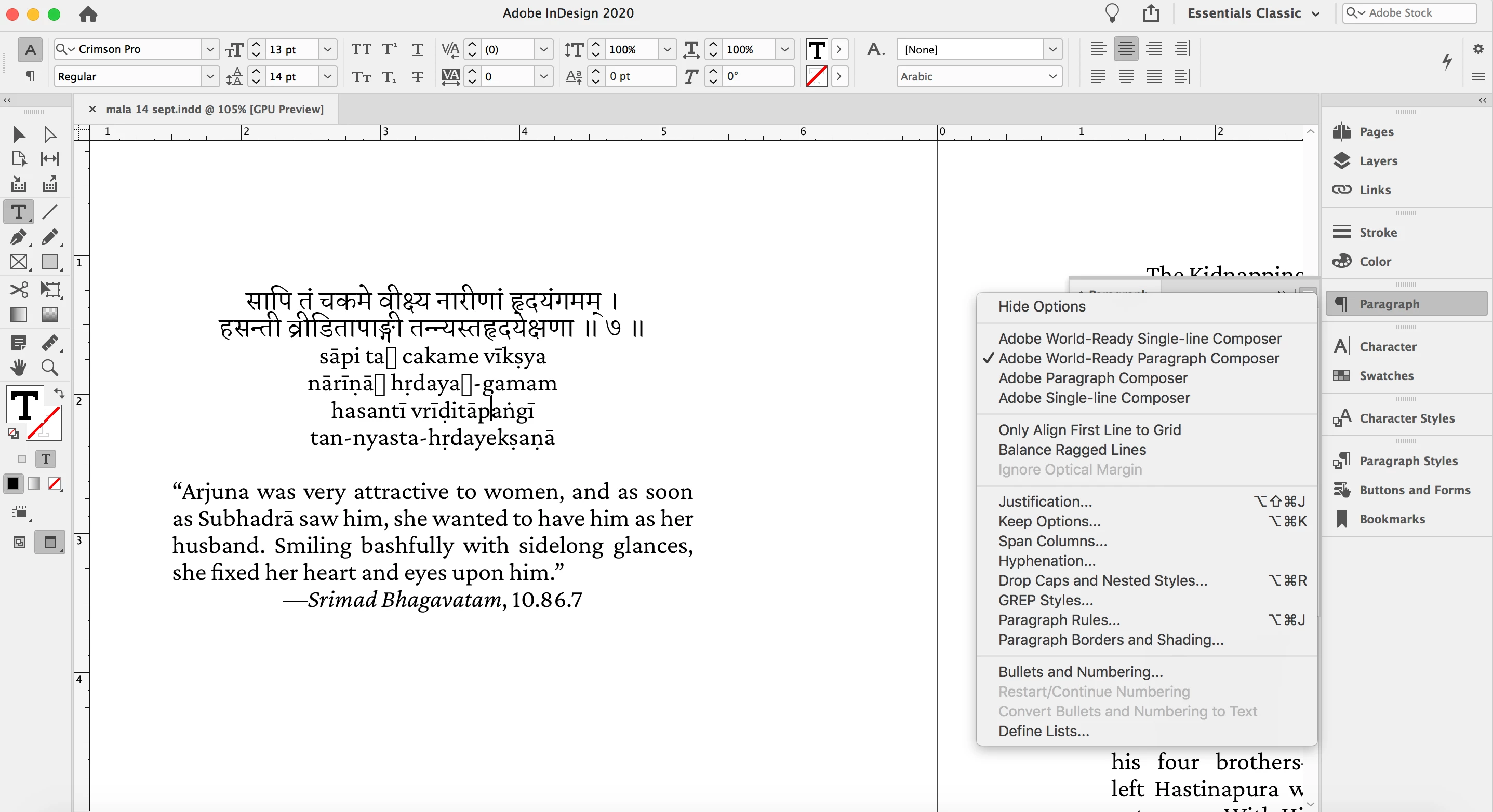Toggle Small Caps formatting
The width and height of the screenshot is (1493, 812).
361,76
